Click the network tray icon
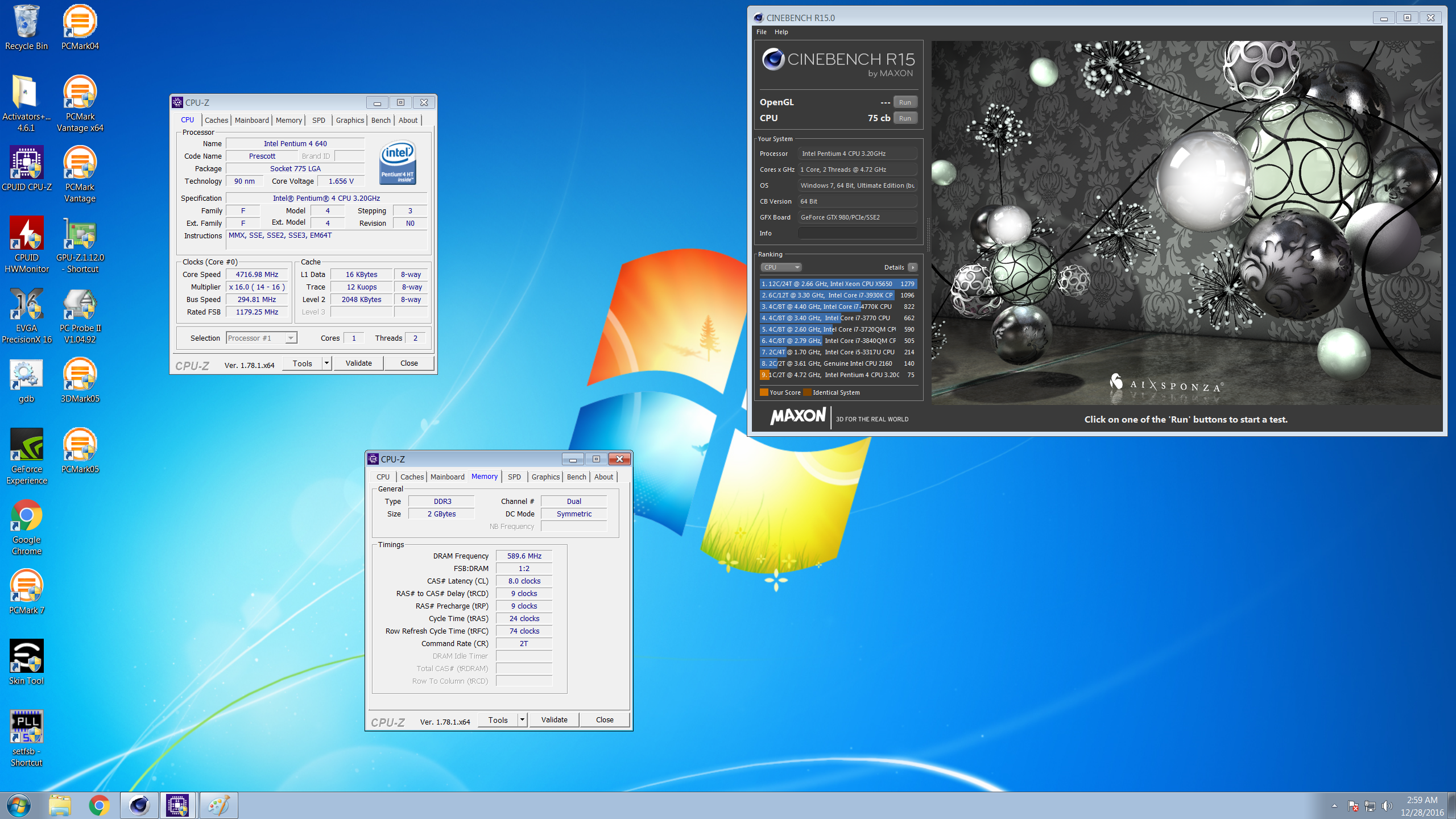This screenshot has width=1456, height=819. [1370, 806]
